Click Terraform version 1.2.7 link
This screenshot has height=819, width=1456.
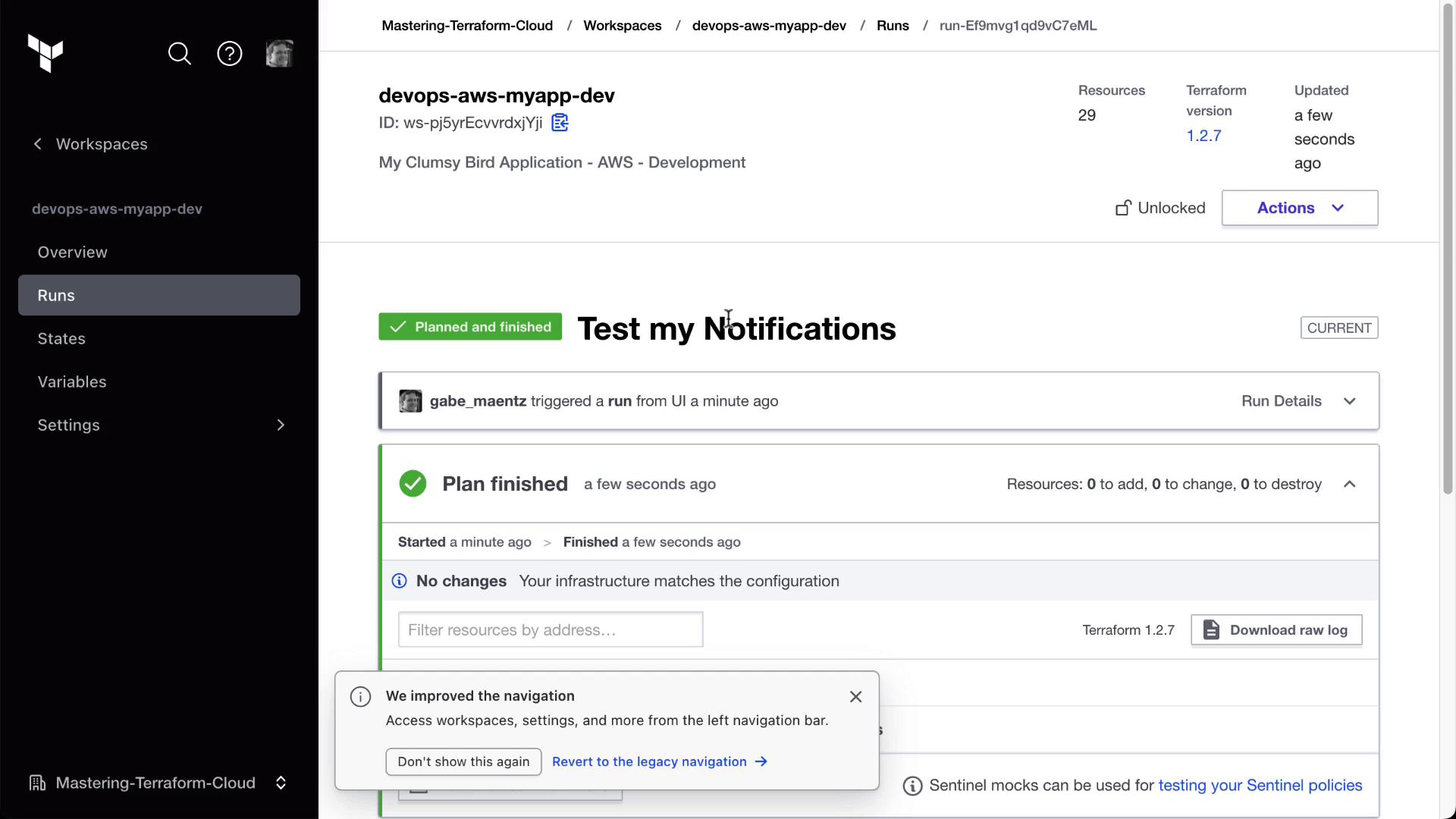point(1203,136)
